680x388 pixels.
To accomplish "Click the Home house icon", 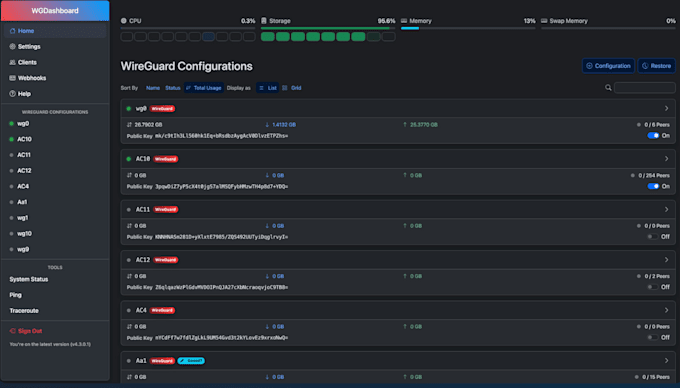I will (13, 31).
